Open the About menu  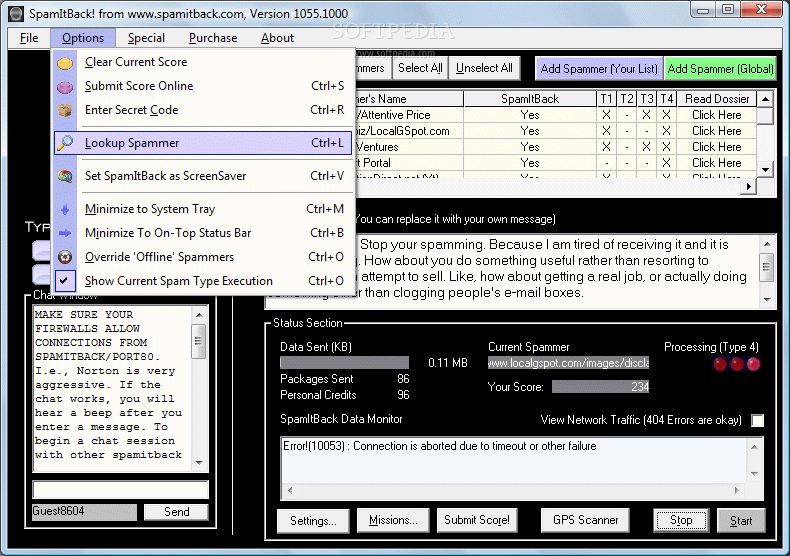[277, 38]
